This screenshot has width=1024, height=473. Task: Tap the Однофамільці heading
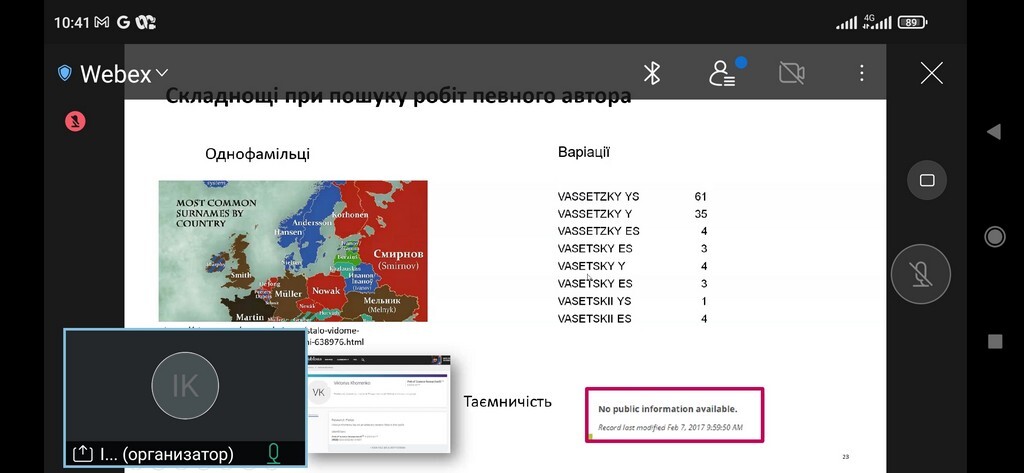pos(257,154)
